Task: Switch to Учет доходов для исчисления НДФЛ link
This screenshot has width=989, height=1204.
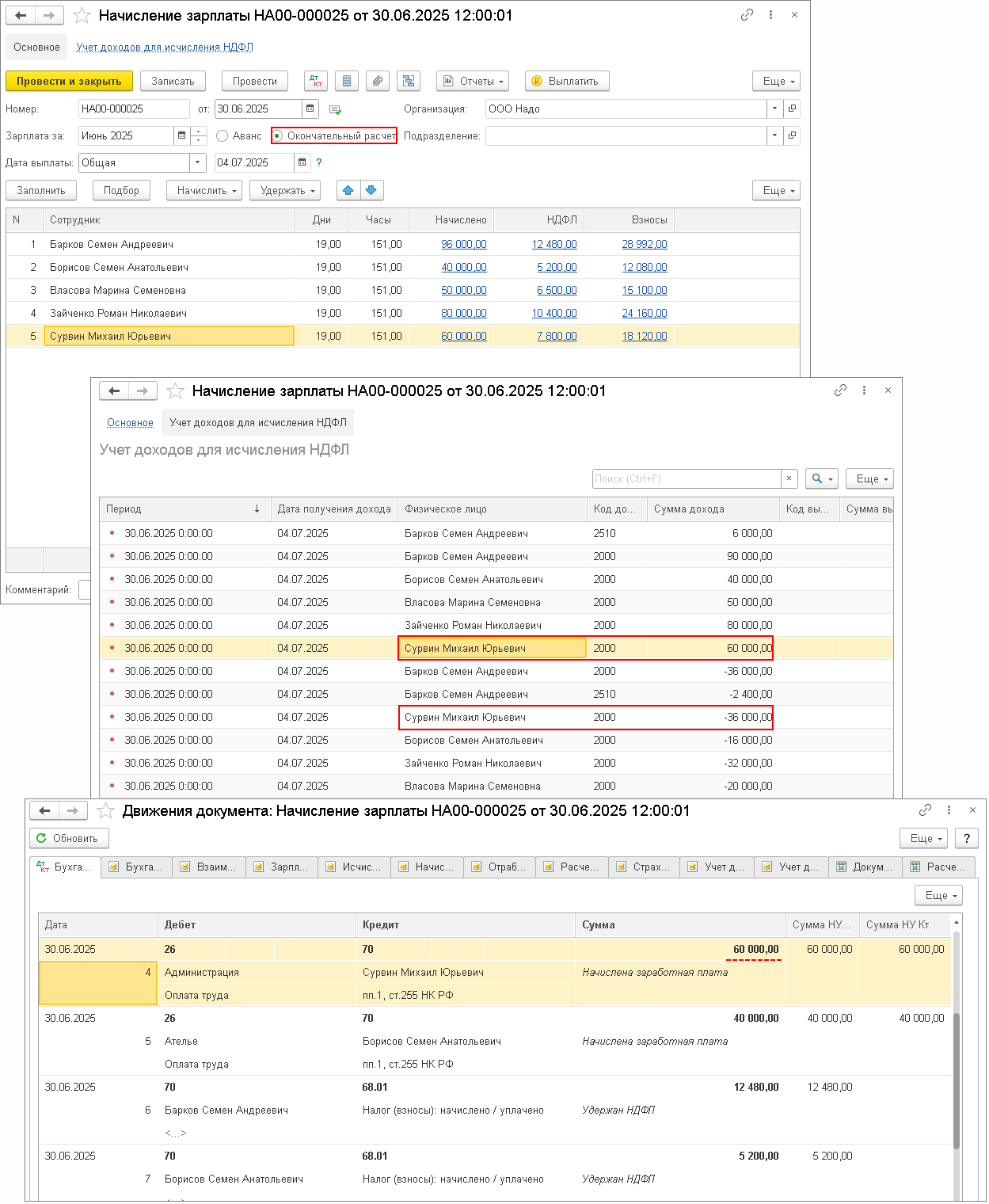Action: point(165,47)
